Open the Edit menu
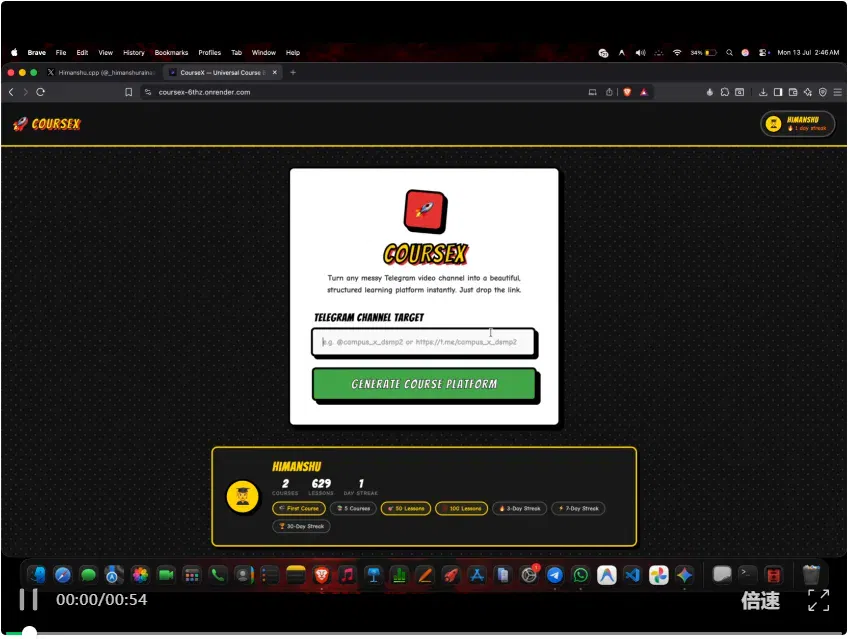Image resolution: width=850 pixels, height=639 pixels. coord(82,53)
